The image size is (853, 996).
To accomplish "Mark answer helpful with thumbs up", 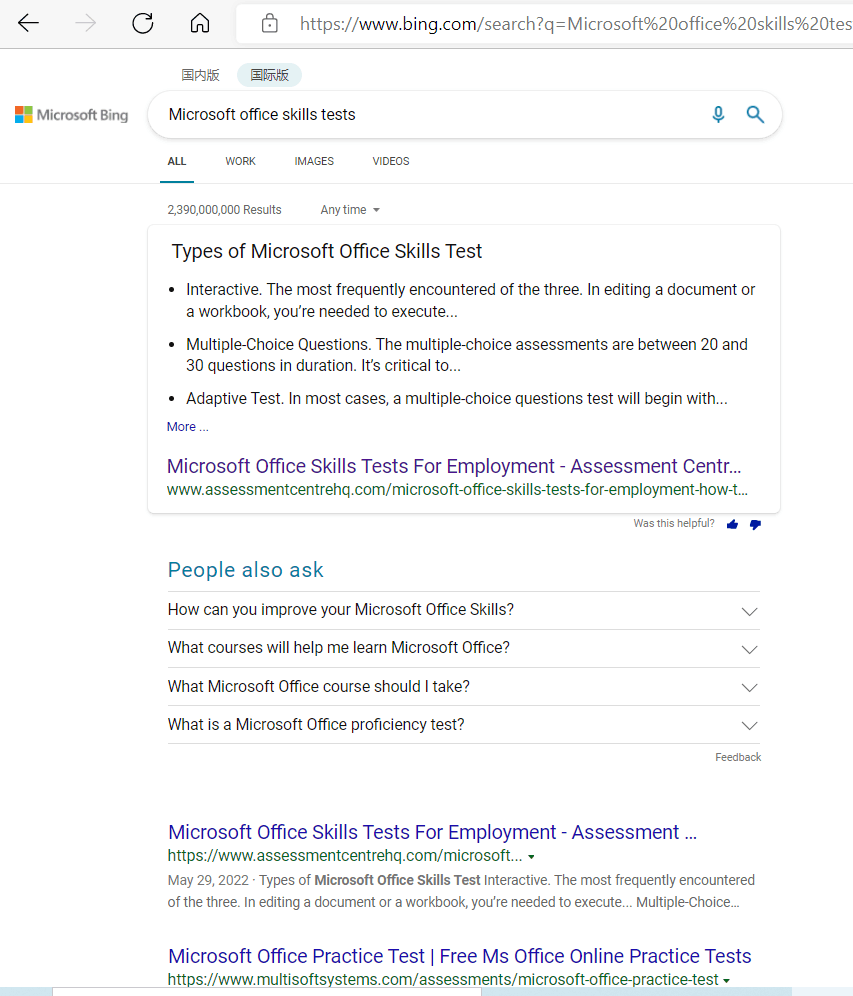I will pos(732,524).
